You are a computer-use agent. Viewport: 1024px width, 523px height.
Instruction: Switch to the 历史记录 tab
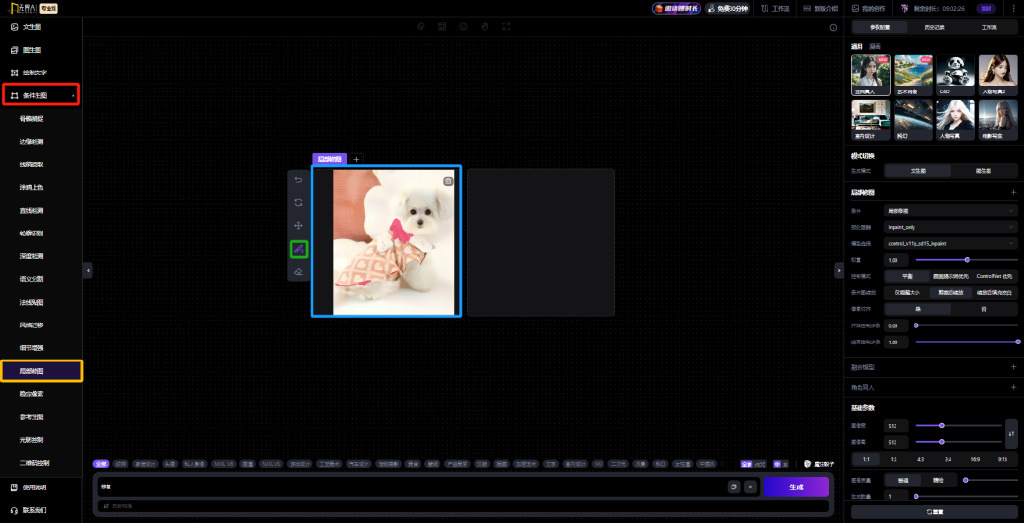pyautogui.click(x=935, y=27)
